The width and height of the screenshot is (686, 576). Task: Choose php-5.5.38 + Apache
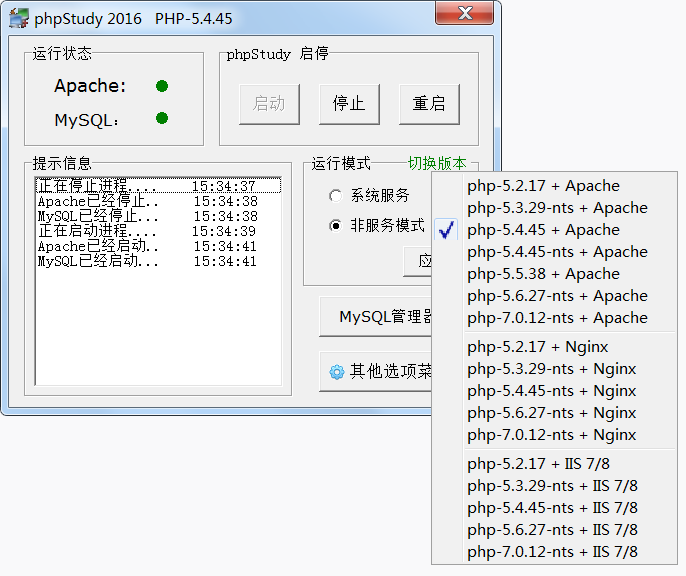554,274
